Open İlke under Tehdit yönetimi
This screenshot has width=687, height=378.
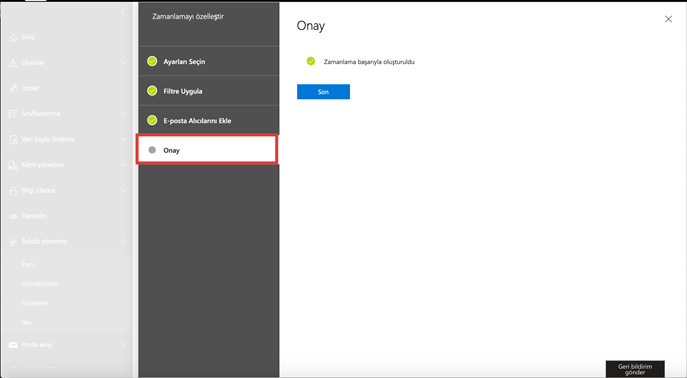pyautogui.click(x=27, y=322)
